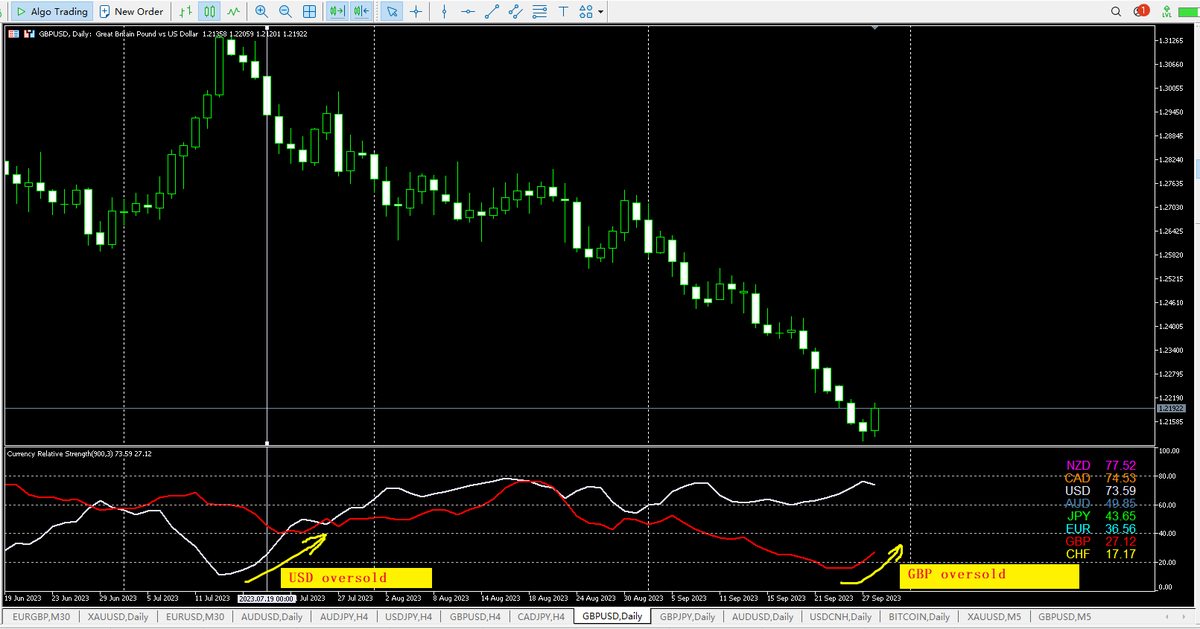Switch to GBPUSD,H4 chart tab
The height and width of the screenshot is (629, 1200).
476,617
